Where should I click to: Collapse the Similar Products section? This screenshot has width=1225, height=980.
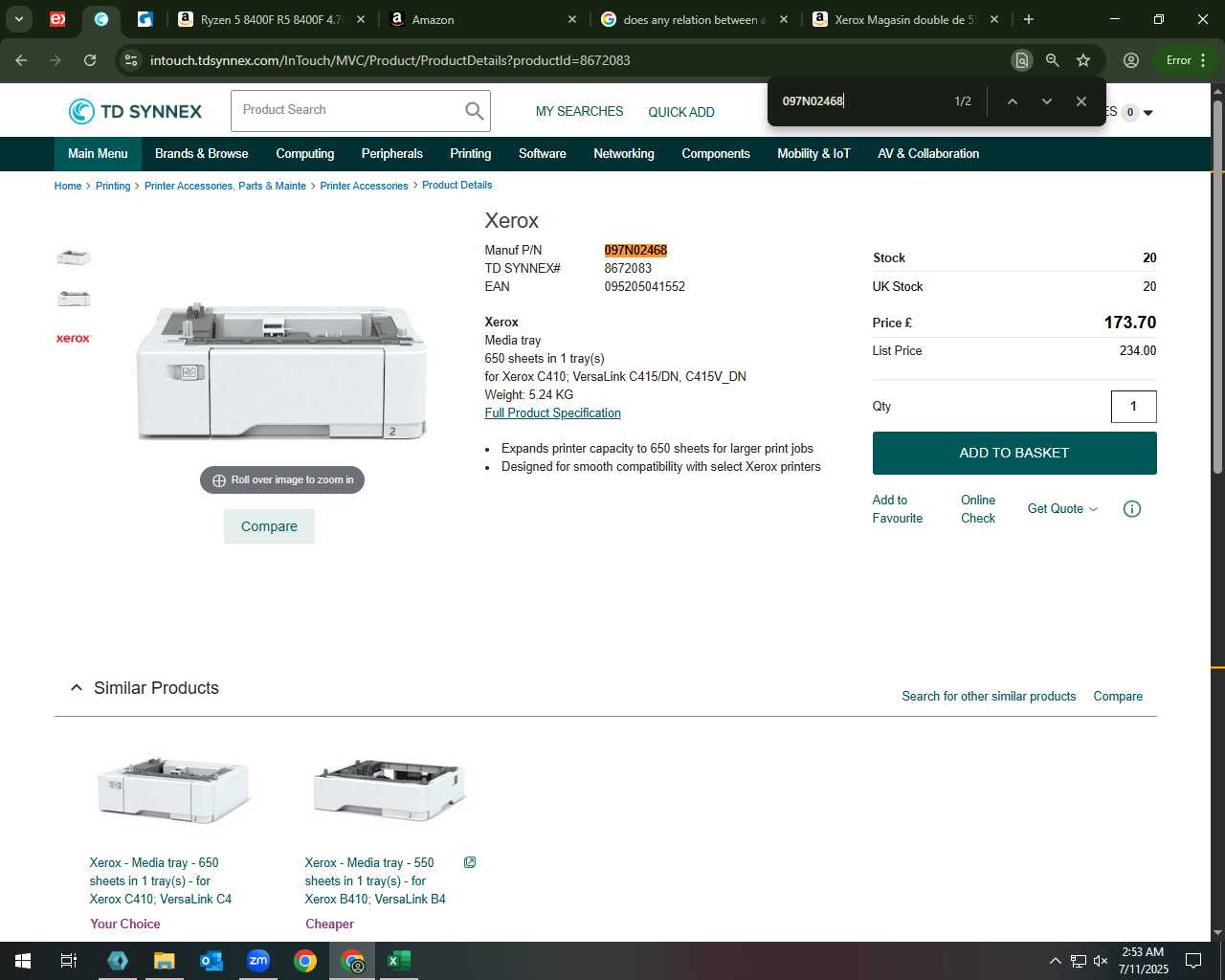tap(77, 688)
